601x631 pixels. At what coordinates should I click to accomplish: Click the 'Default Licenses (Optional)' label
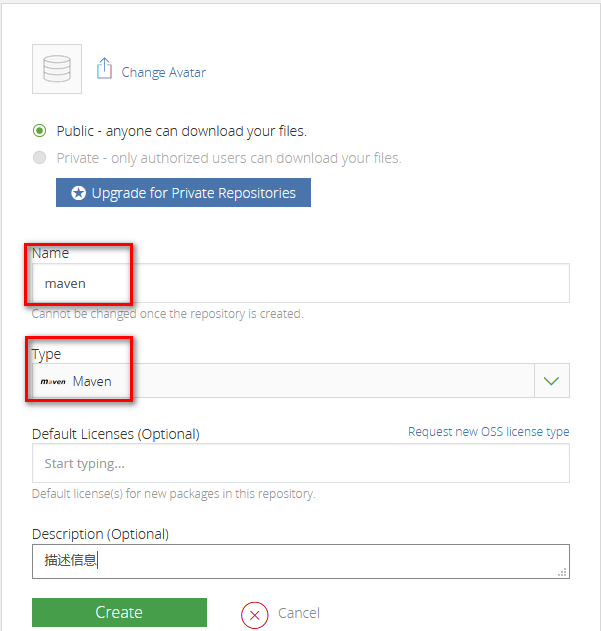click(116, 434)
